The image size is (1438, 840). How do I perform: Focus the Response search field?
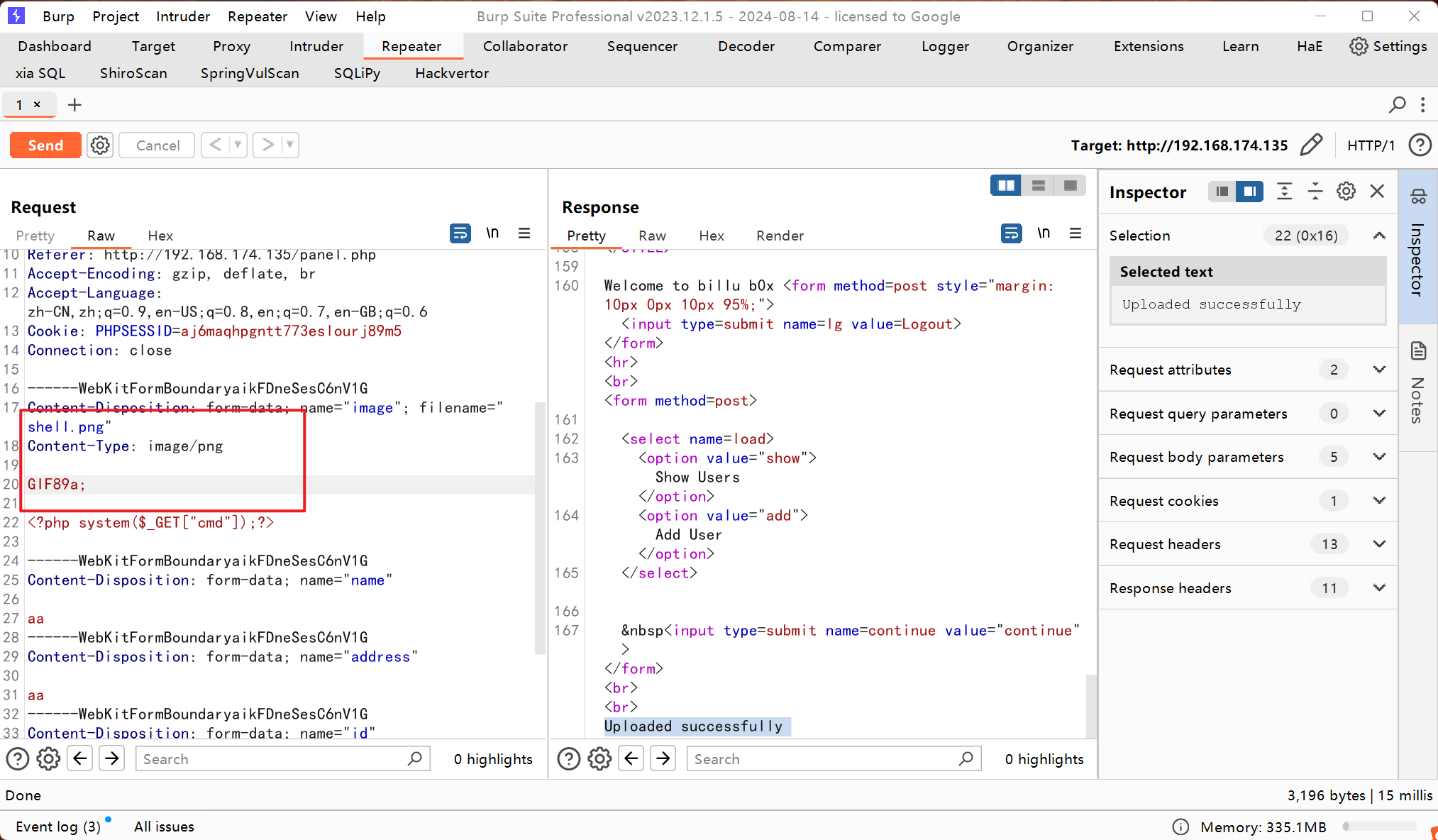tap(834, 759)
